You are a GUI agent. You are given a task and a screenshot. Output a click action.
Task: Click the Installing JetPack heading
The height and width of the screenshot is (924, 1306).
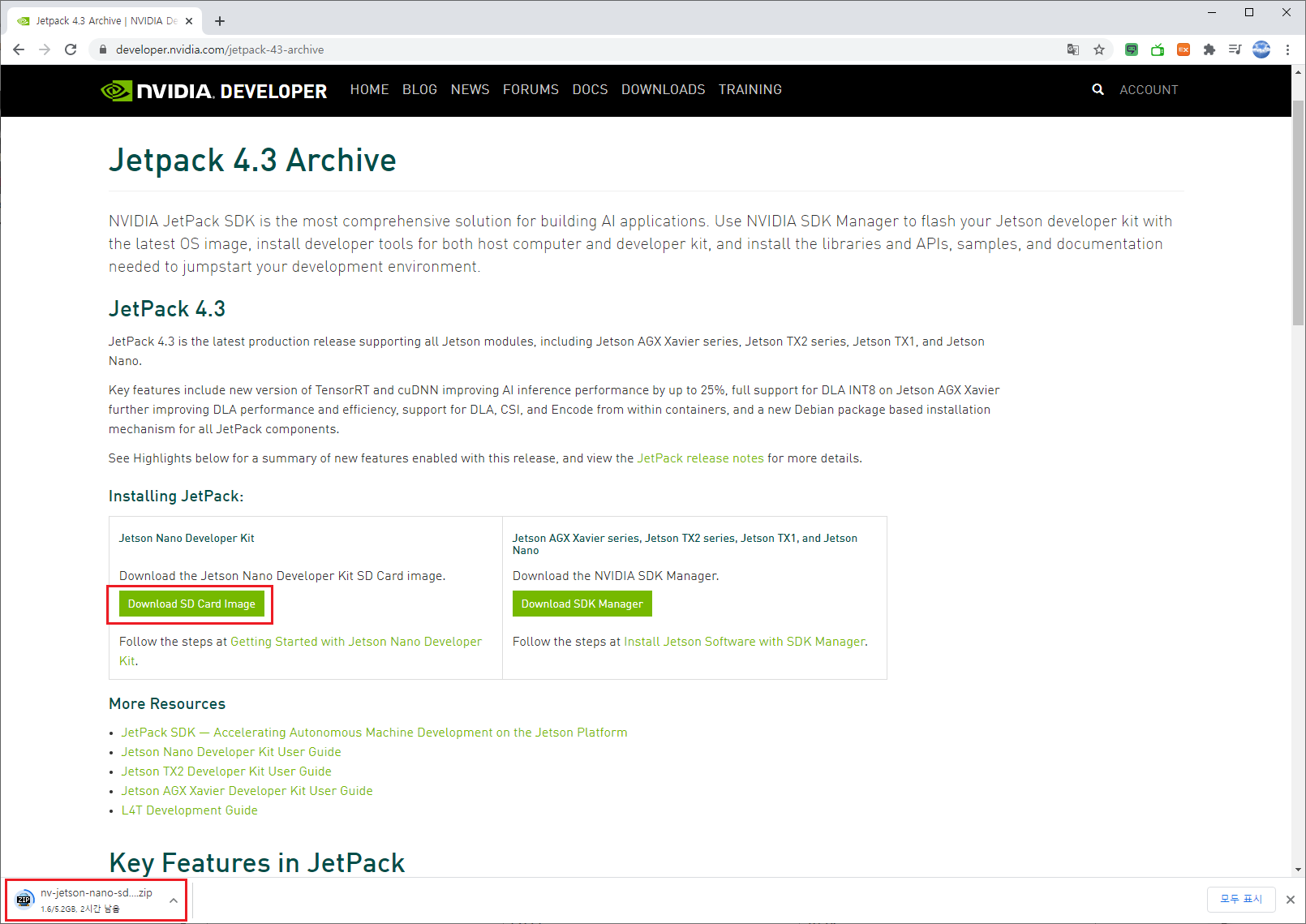(176, 496)
